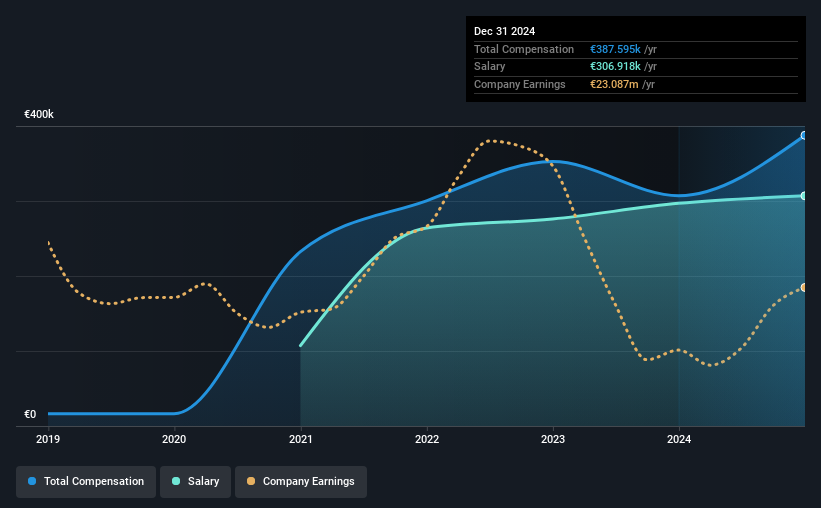821x508 pixels.
Task: Click the €0 y-axis label
Action: tap(30, 414)
